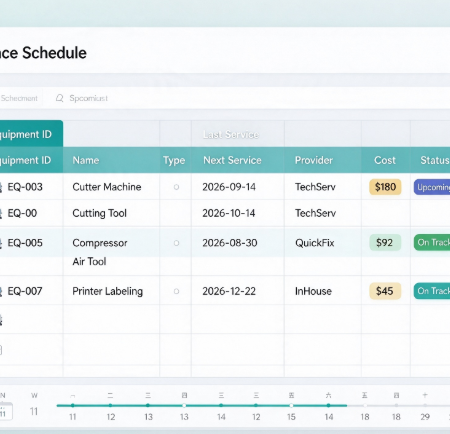Click the On Track badge in QuickFix row
Viewport: 450px width, 434px height.
tap(432, 242)
